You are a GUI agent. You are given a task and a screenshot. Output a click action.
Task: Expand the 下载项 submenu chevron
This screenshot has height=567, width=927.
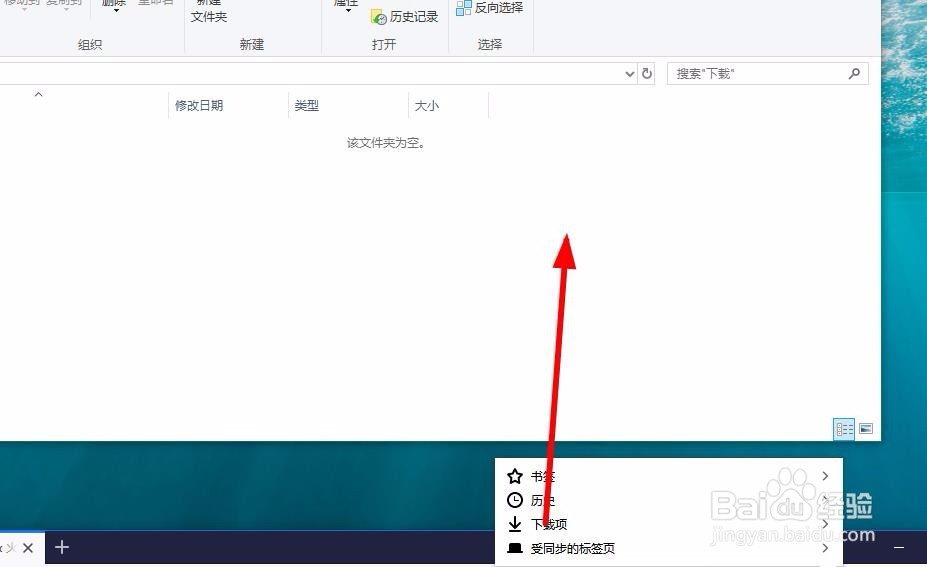click(825, 524)
